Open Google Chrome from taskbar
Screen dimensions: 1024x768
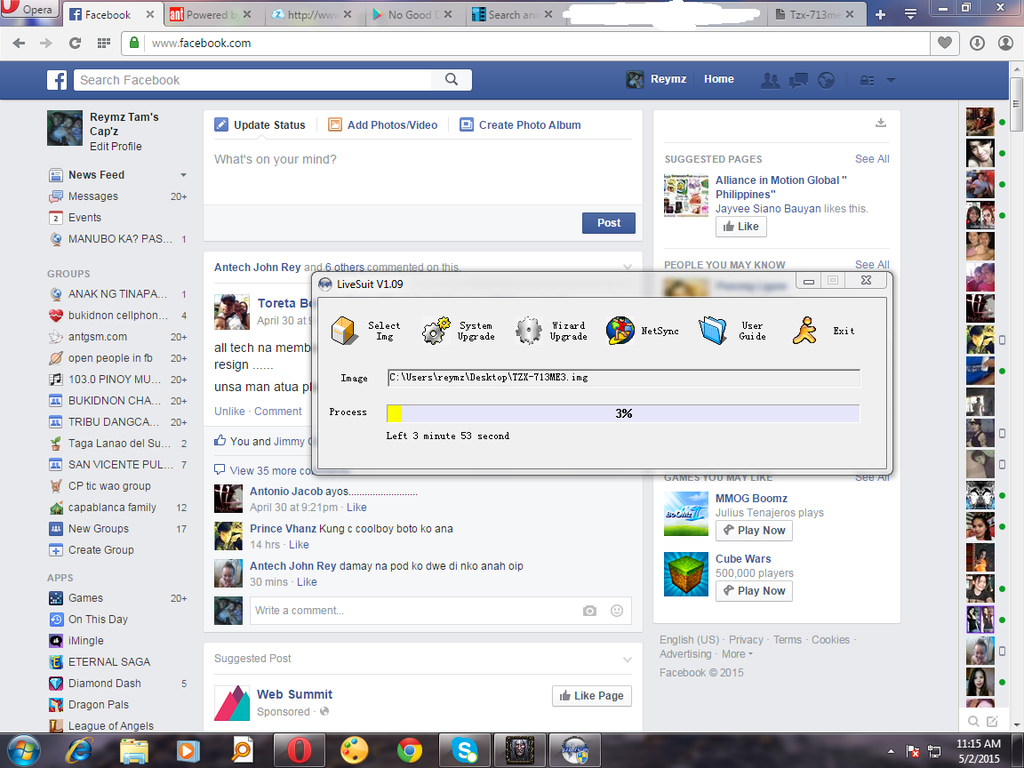(x=409, y=750)
